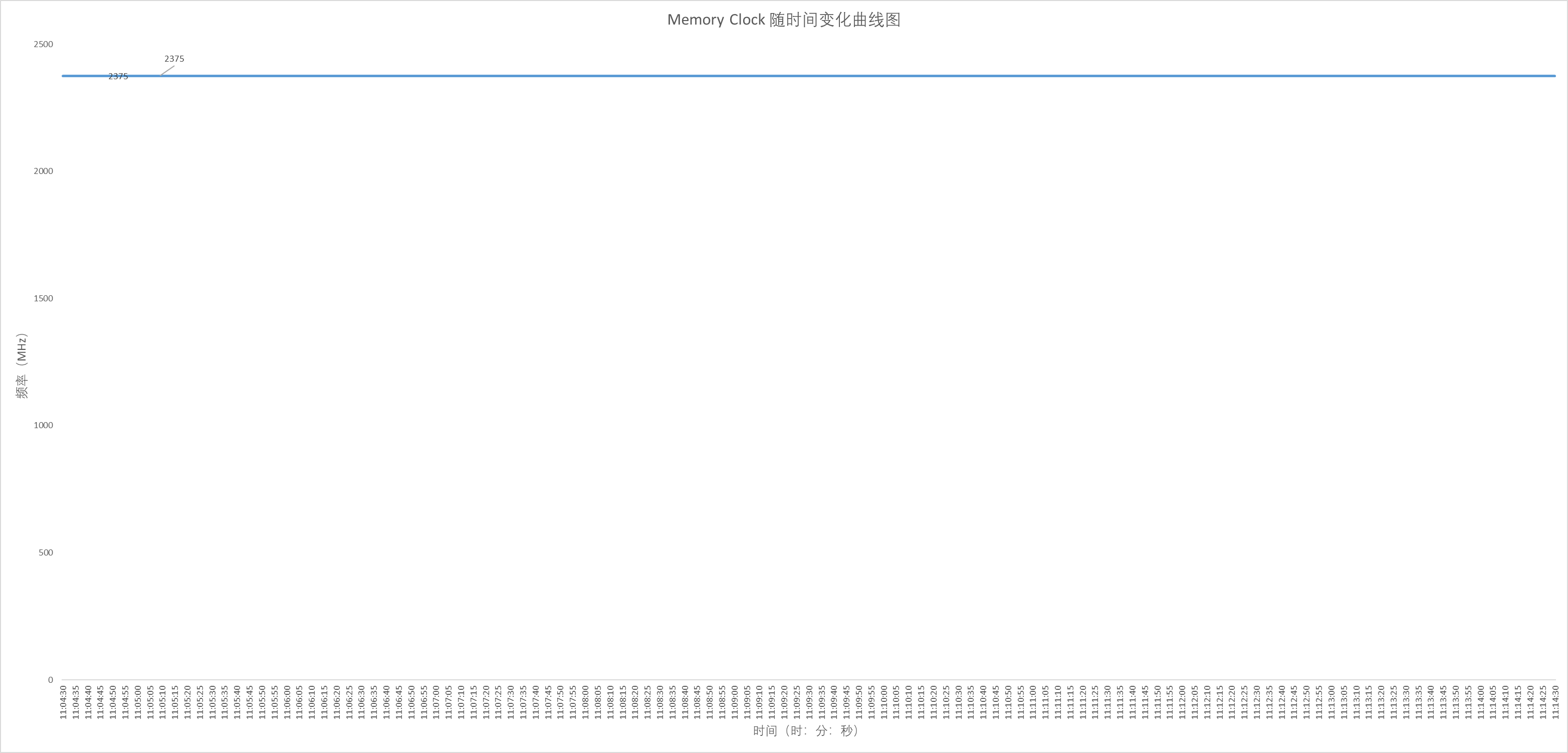Viewport: 1568px width, 753px height.
Task: Select the x-axis title 时间（时：分：秒）
Action: tap(805, 731)
